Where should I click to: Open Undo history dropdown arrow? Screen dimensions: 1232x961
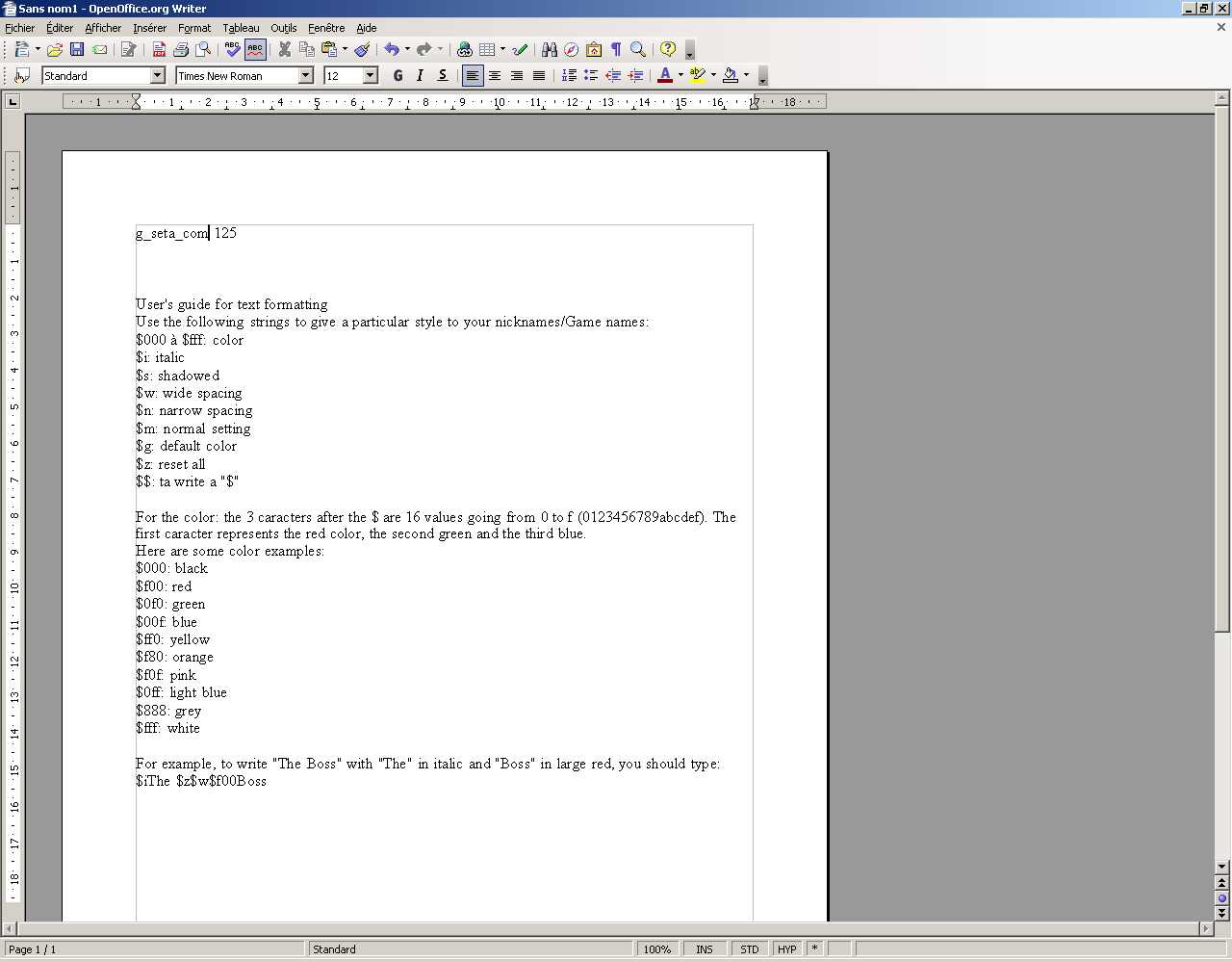[x=407, y=49]
